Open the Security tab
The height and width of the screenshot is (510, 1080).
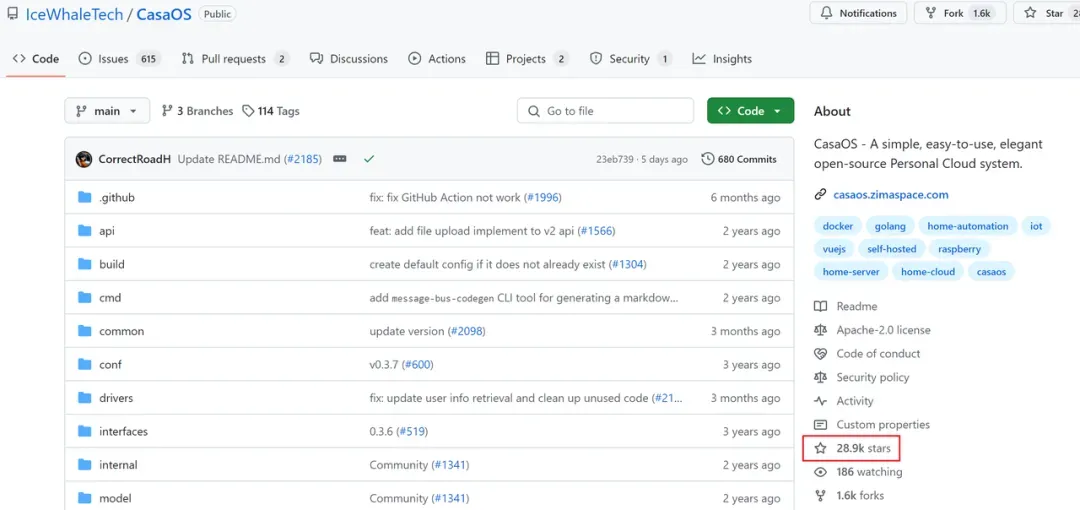[630, 59]
